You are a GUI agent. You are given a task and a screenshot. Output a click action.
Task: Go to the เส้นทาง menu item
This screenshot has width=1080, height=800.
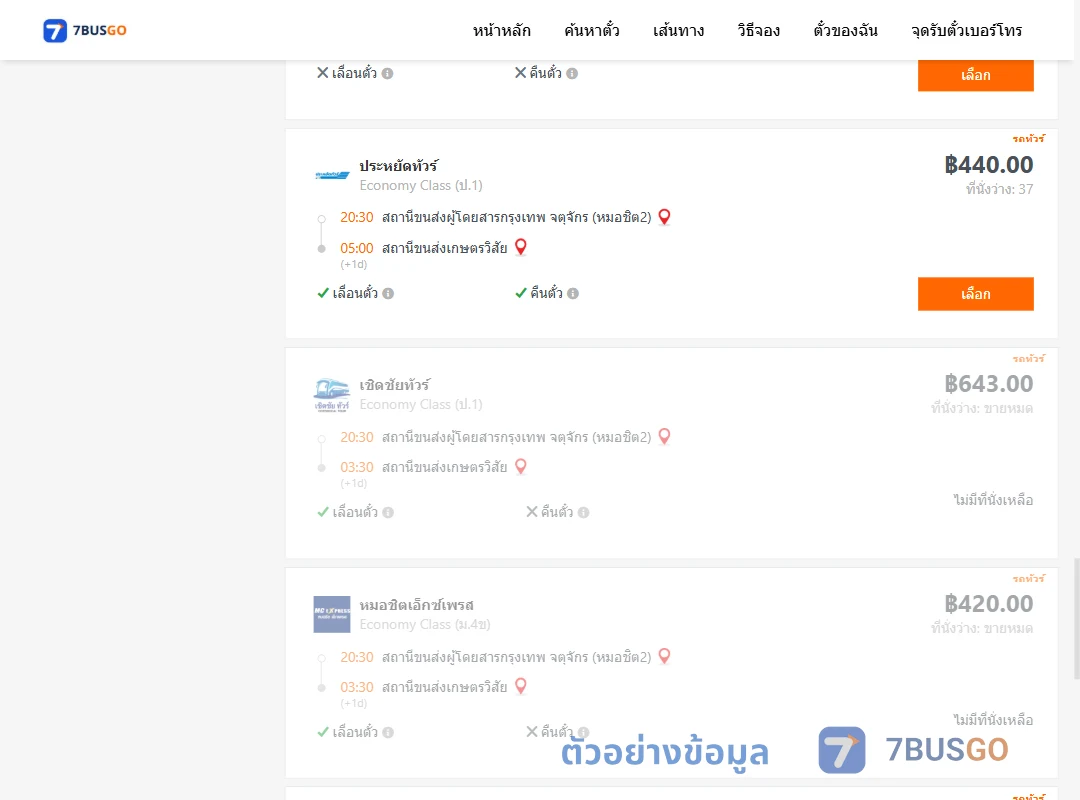[678, 30]
